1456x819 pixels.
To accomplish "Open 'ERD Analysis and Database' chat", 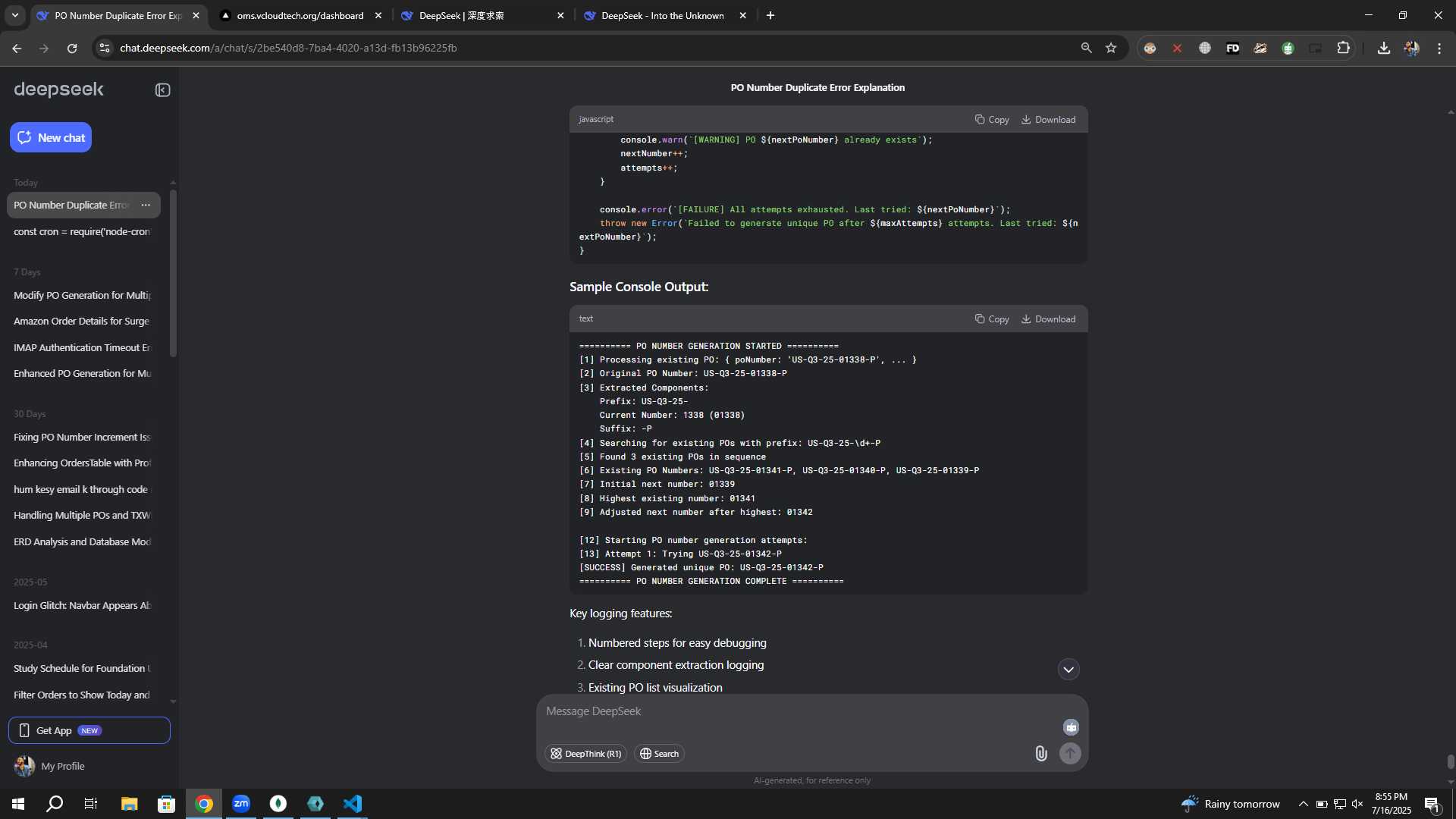I will 82,541.
